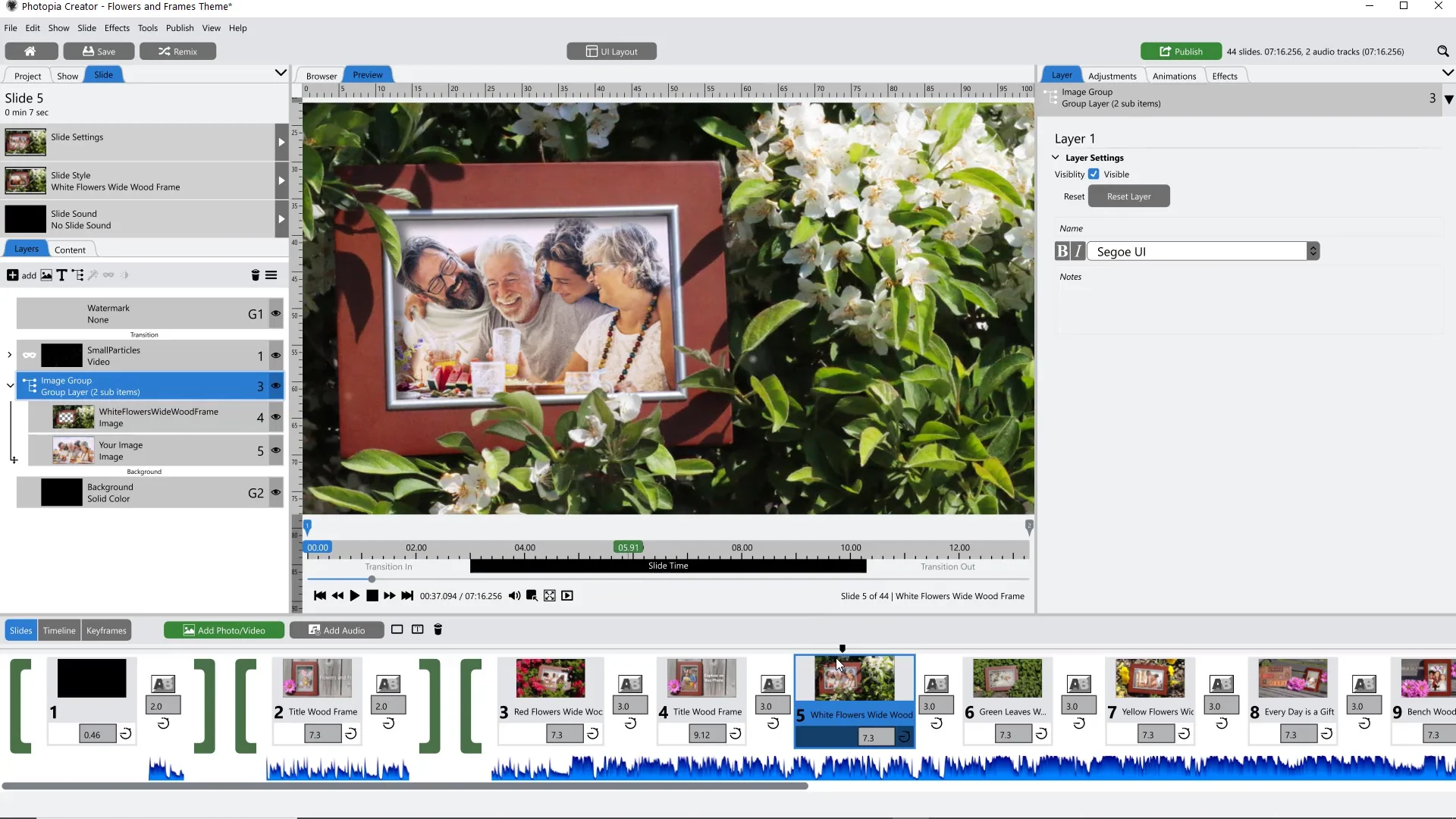Image resolution: width=1456 pixels, height=819 pixels.
Task: Expand the SmallParticles layer chevron
Action: click(x=9, y=355)
